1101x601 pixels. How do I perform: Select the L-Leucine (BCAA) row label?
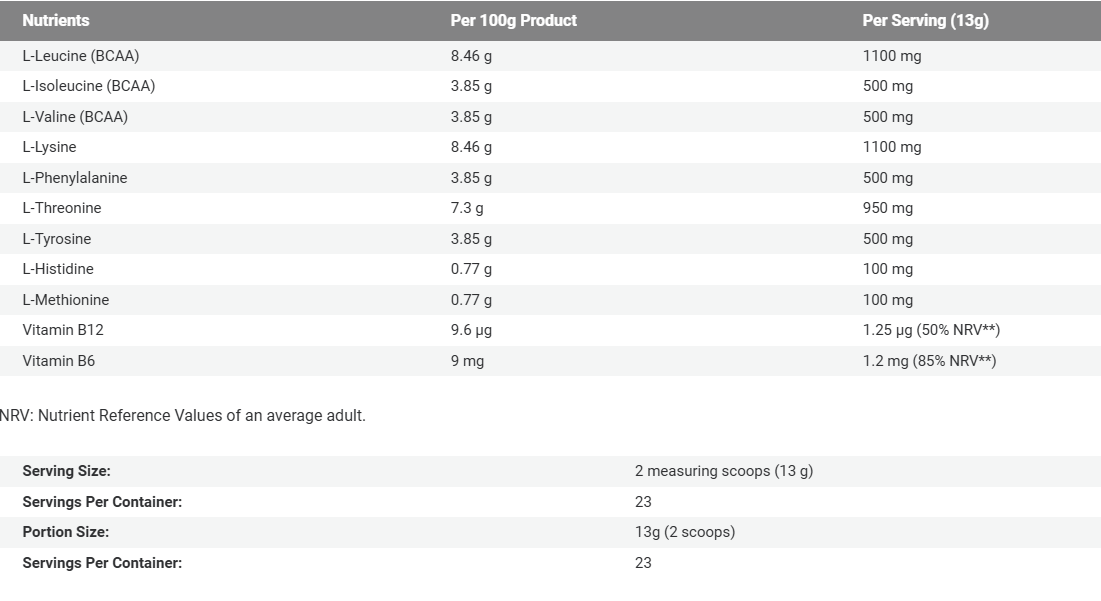81,56
